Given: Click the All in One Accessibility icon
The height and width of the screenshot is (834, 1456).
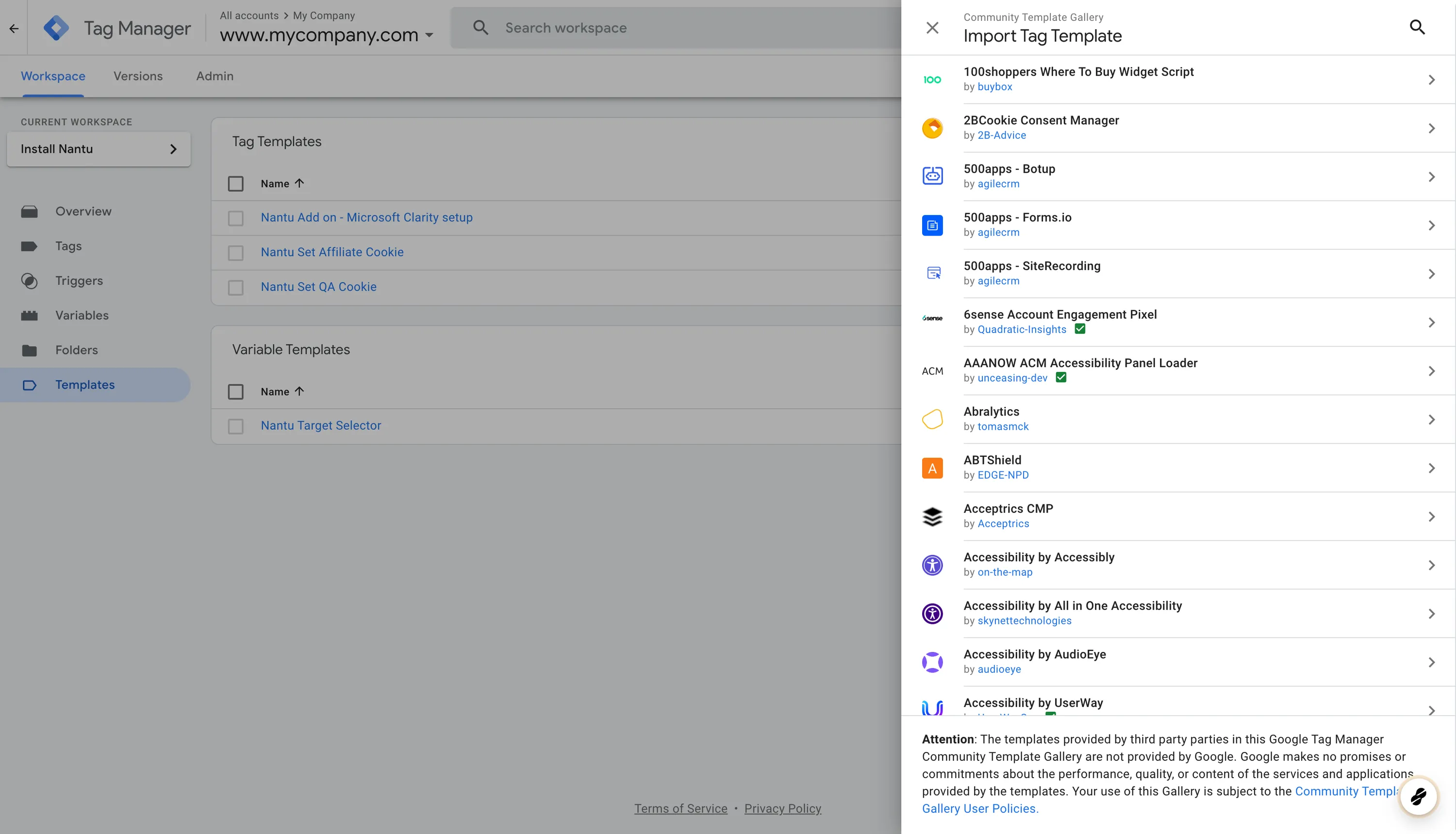Looking at the screenshot, I should coord(932,614).
